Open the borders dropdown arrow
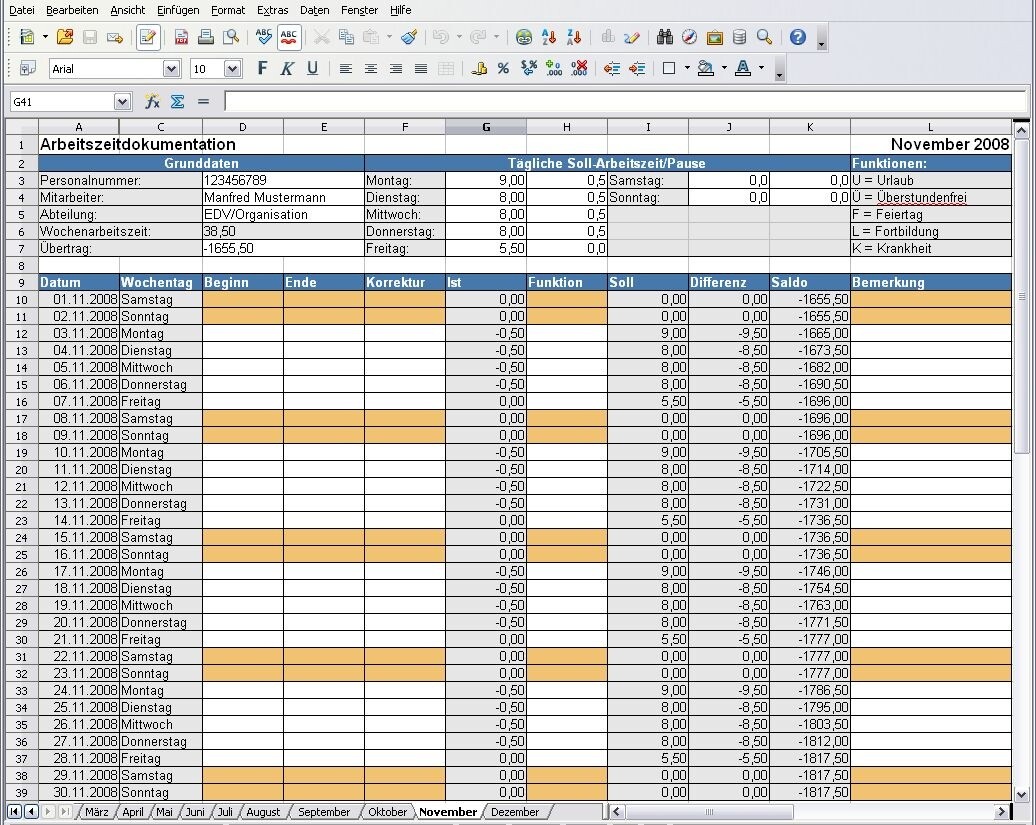1036x825 pixels. click(x=687, y=68)
